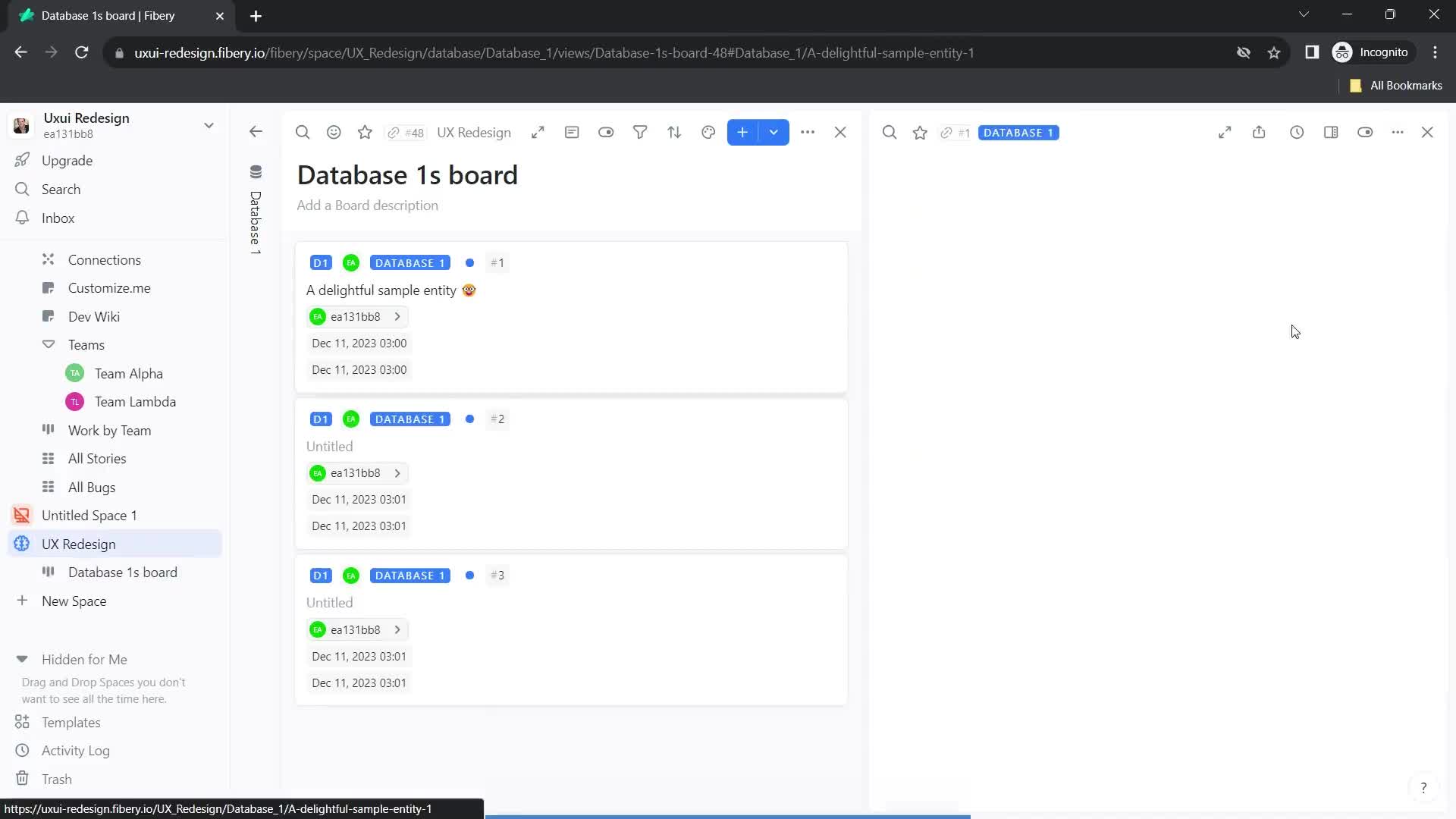The width and height of the screenshot is (1456, 819).
Task: Click Add a Board description text
Action: click(x=368, y=205)
